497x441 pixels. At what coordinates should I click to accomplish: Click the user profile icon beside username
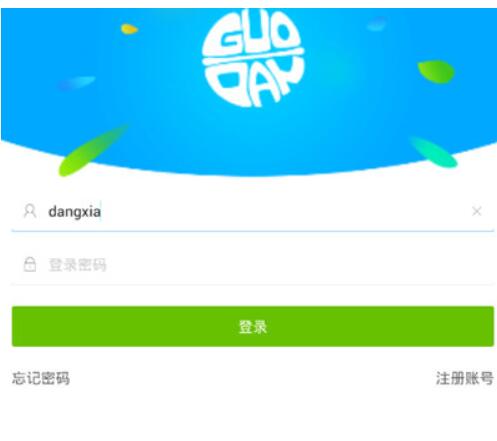click(x=30, y=211)
